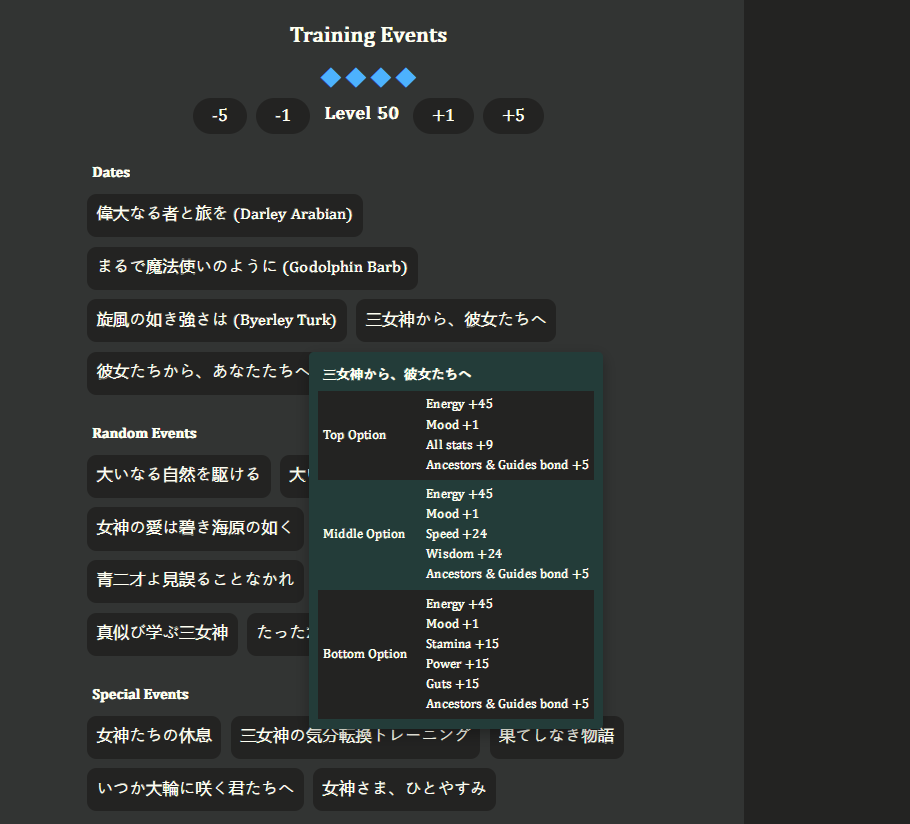Open special event 三女神の気分転換トレーニング
The height and width of the screenshot is (824, 910).
click(355, 743)
